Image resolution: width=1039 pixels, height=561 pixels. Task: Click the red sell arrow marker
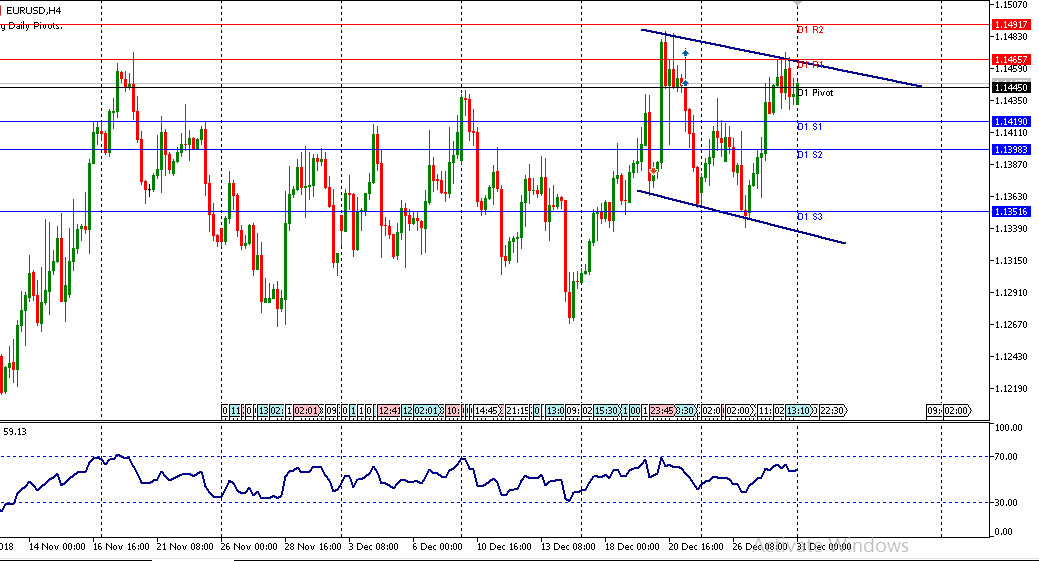pyautogui.click(x=653, y=171)
